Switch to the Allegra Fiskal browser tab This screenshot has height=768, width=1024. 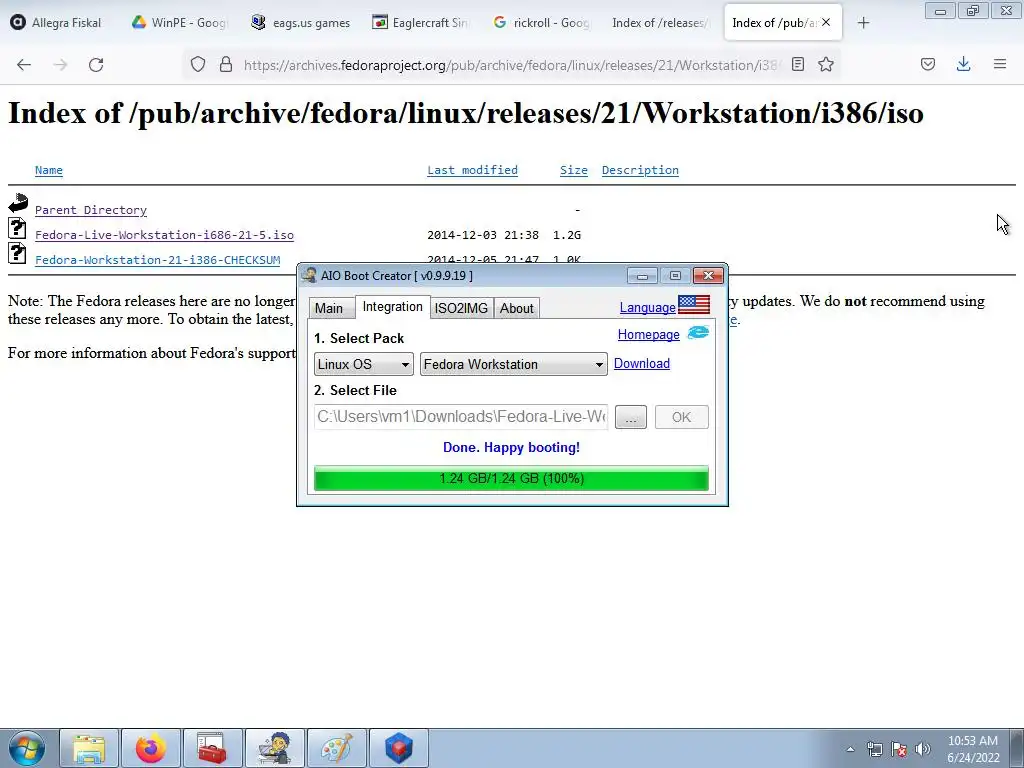click(57, 23)
